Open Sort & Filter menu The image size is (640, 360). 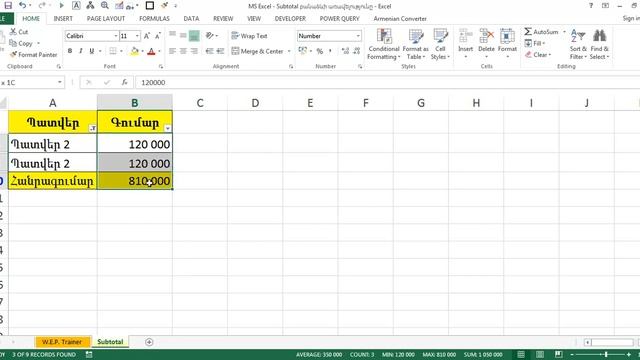click(x=578, y=44)
